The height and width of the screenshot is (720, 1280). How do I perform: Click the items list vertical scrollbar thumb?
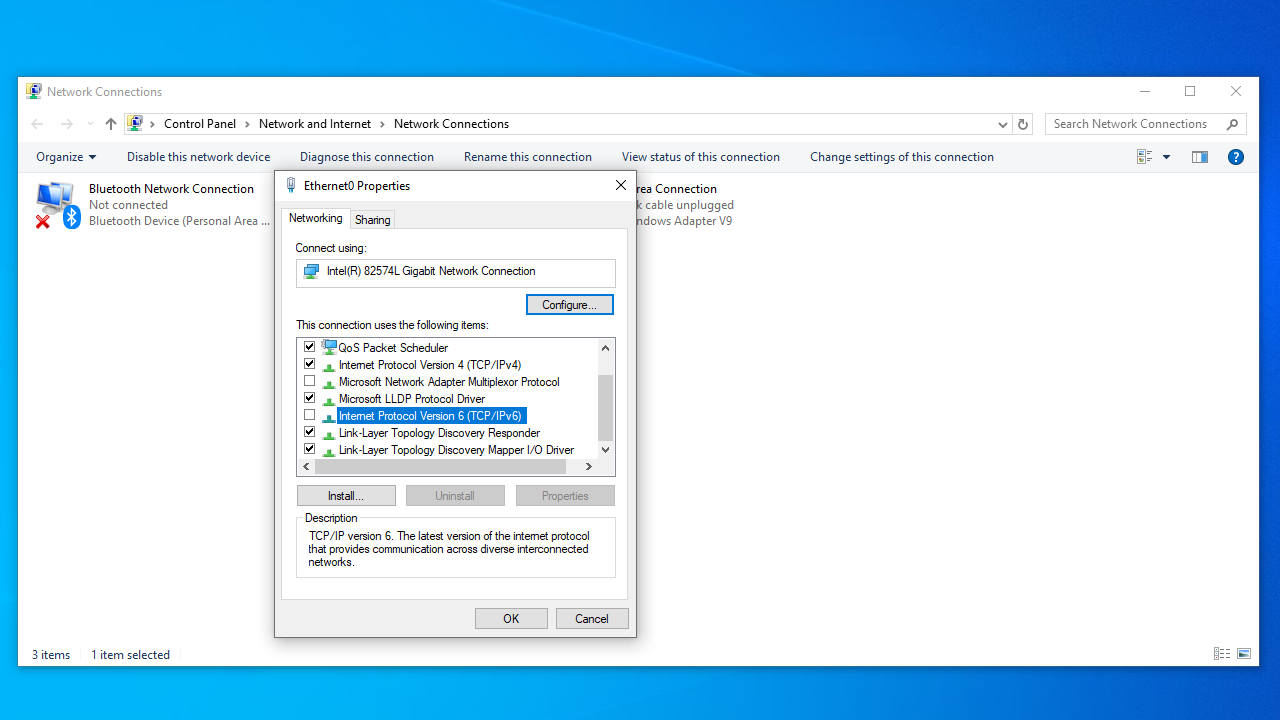coord(605,407)
